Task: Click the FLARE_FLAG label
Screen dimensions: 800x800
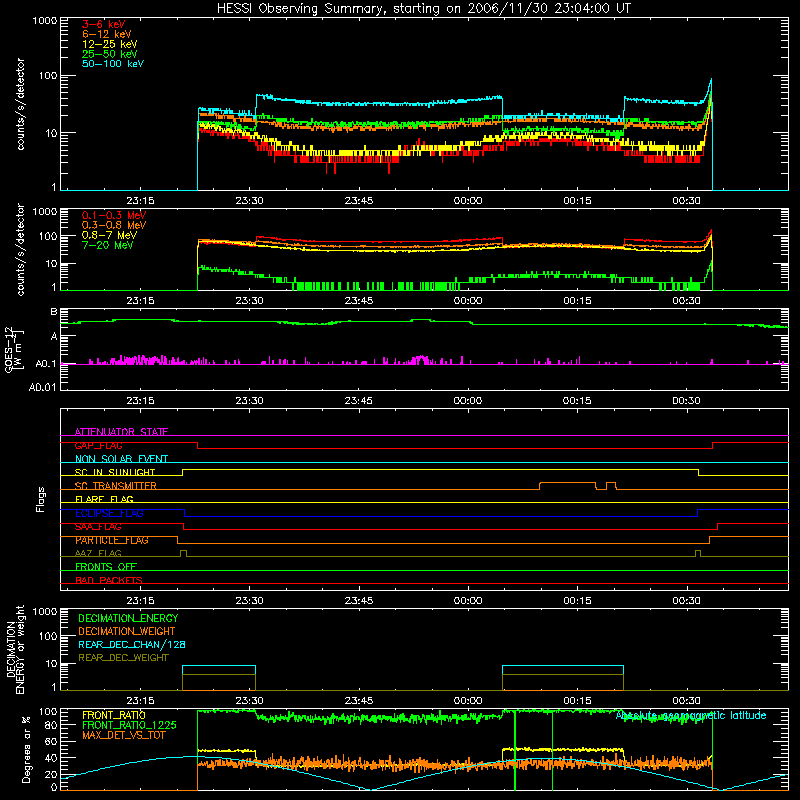Action: tap(104, 499)
